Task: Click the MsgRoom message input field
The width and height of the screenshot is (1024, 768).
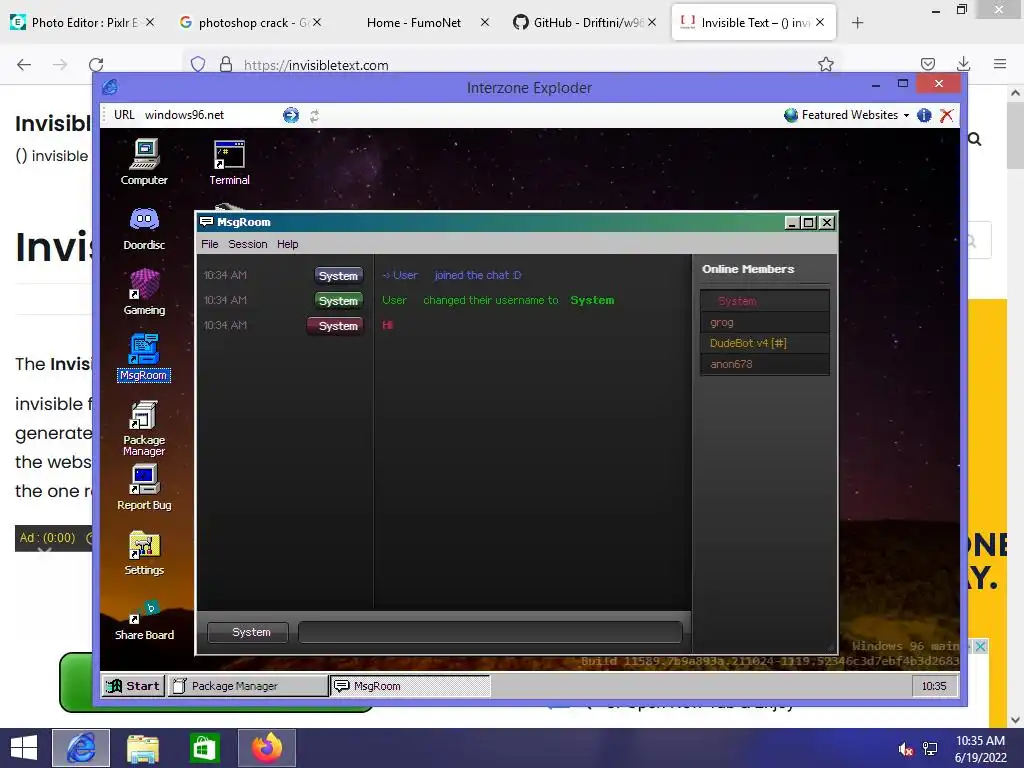Action: tap(490, 632)
